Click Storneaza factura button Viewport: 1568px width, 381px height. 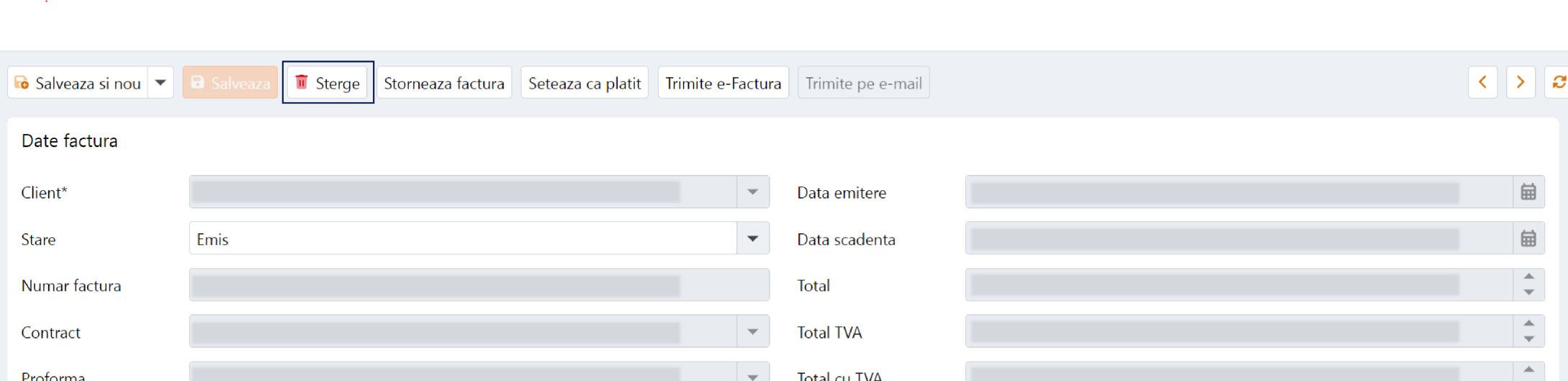[x=443, y=83]
